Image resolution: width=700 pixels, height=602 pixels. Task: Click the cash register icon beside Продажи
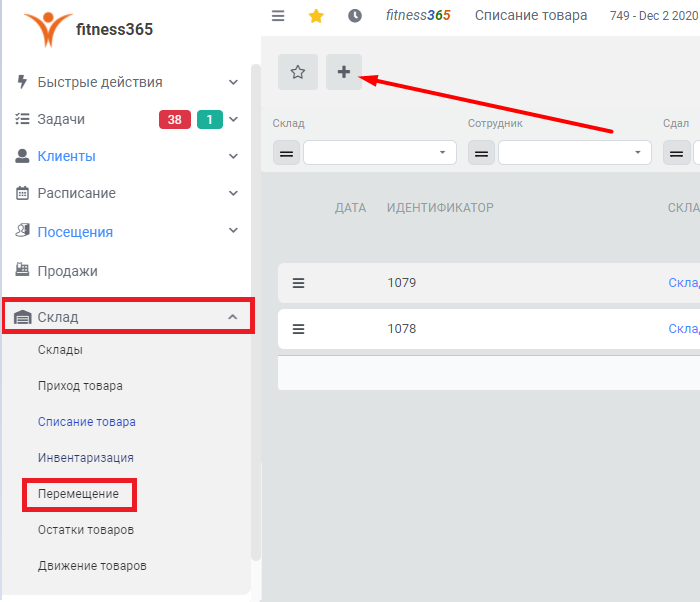pos(22,269)
